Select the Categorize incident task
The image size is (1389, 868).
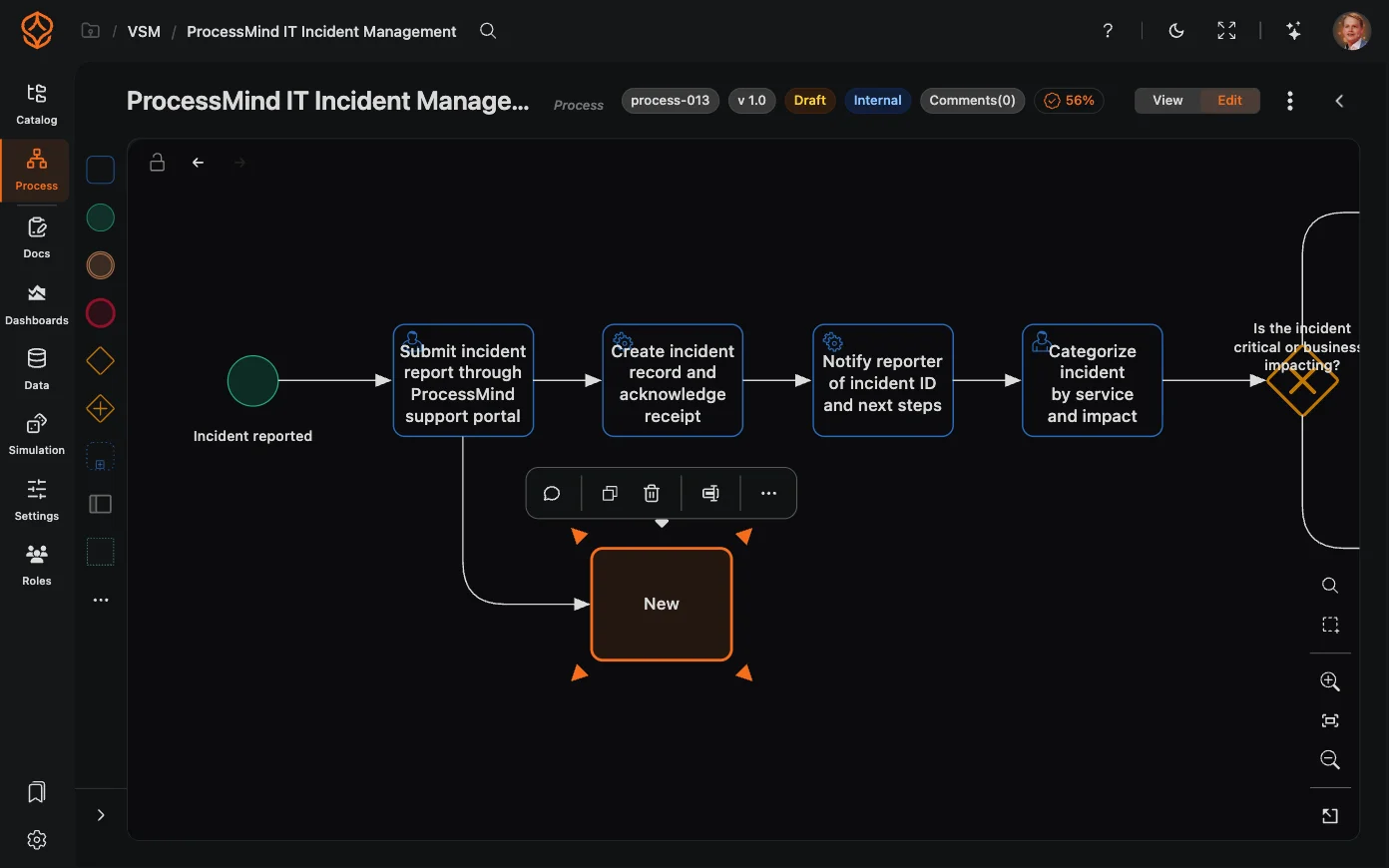1093,380
